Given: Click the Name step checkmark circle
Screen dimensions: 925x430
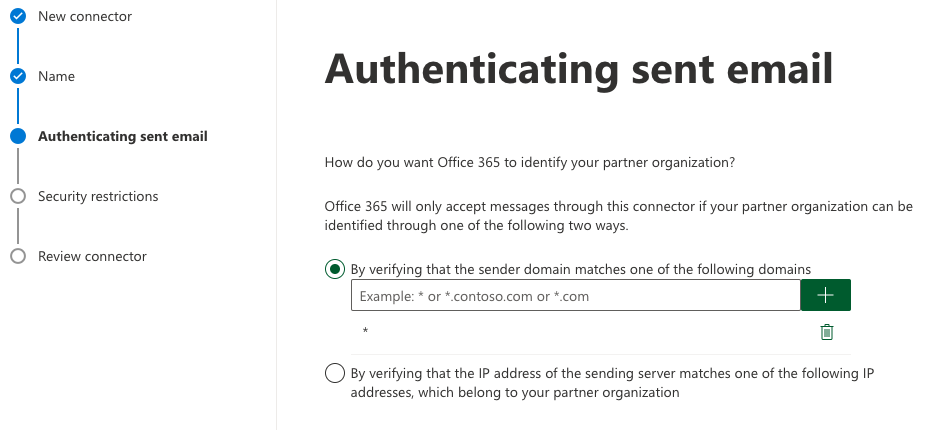Looking at the screenshot, I should tap(18, 76).
